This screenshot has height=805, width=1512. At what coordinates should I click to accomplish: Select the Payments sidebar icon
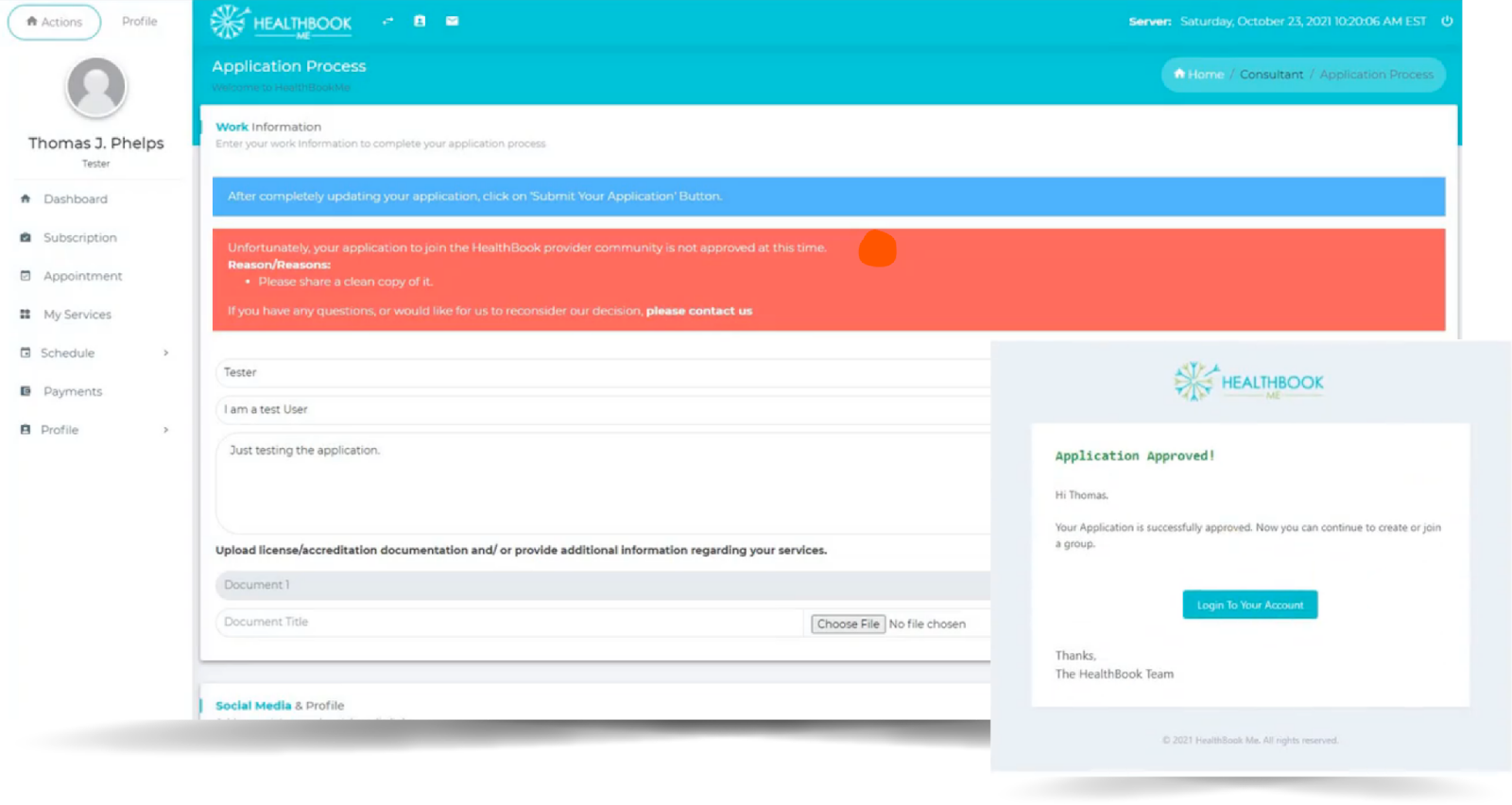tap(26, 391)
